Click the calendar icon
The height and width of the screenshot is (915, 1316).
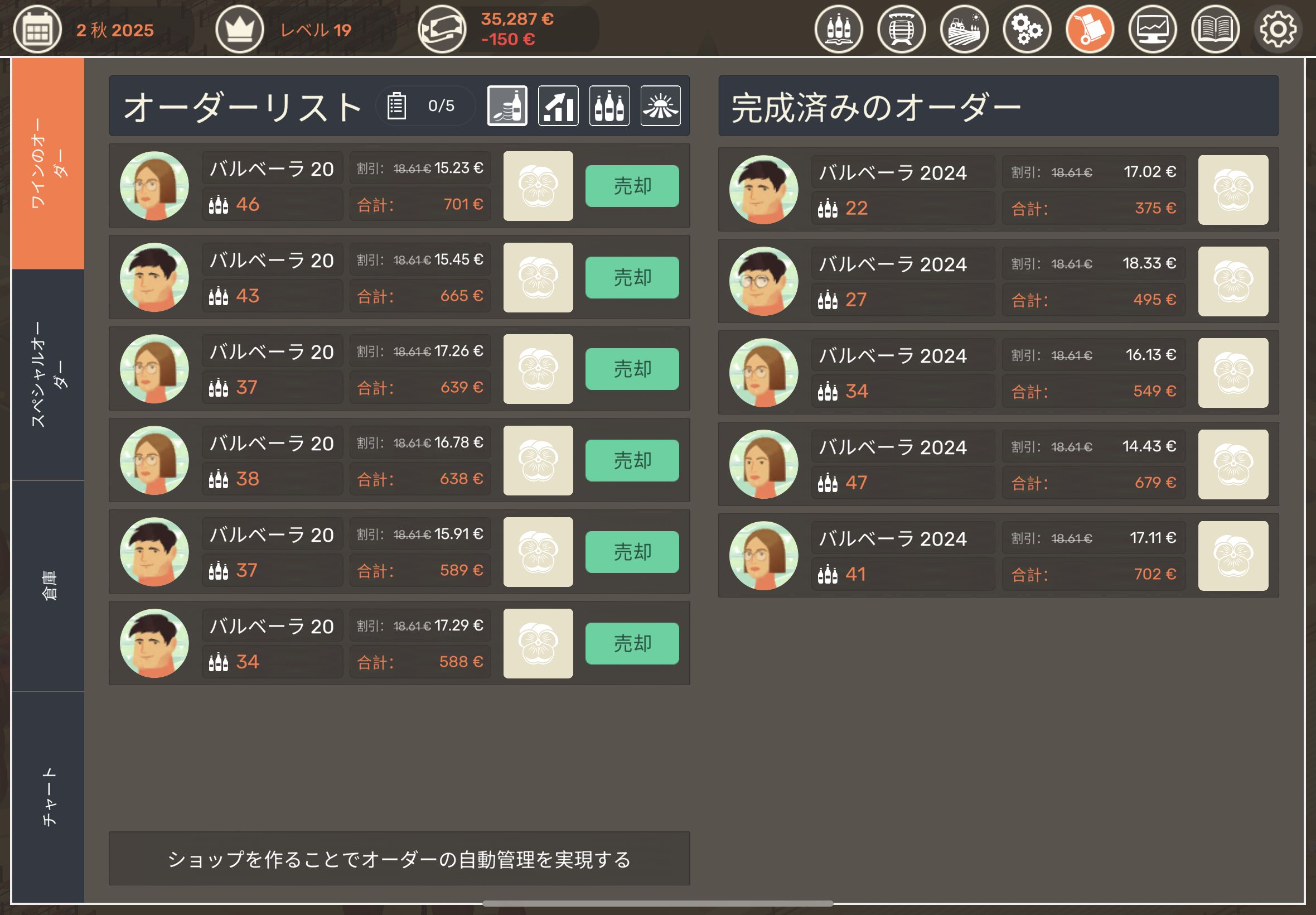pos(37,28)
